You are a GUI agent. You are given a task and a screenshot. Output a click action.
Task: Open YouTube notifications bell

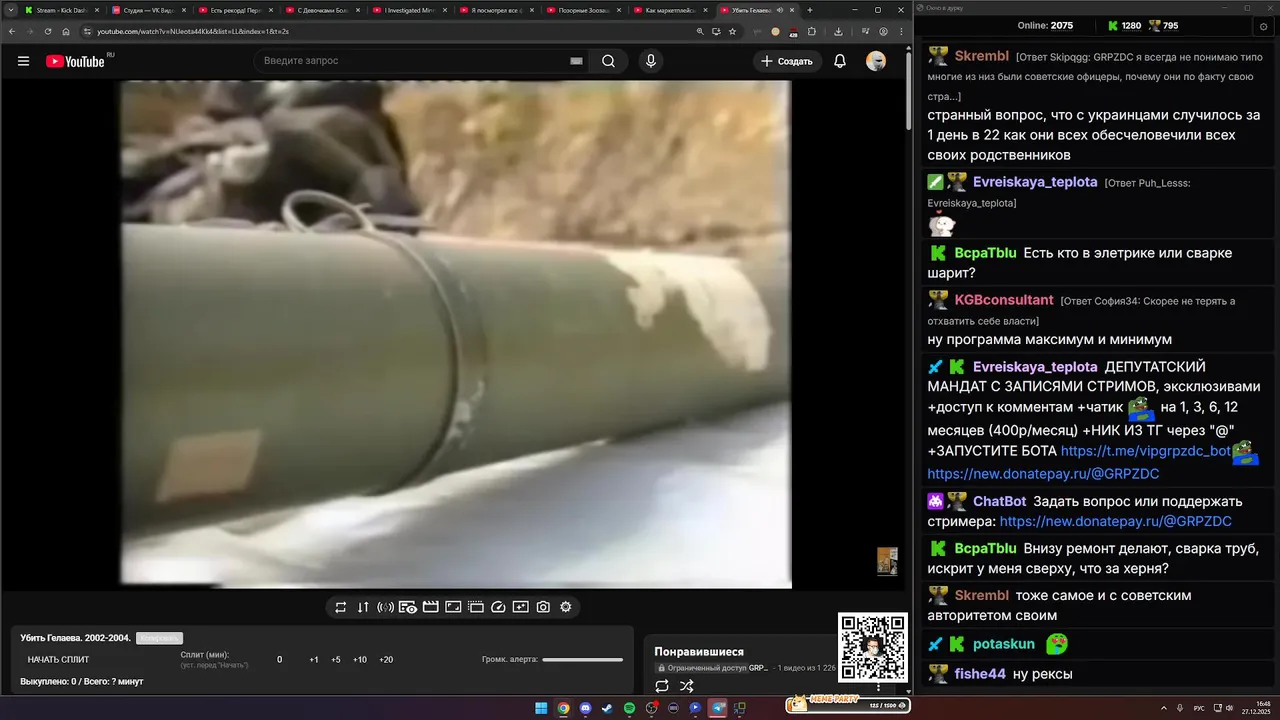pyautogui.click(x=840, y=61)
